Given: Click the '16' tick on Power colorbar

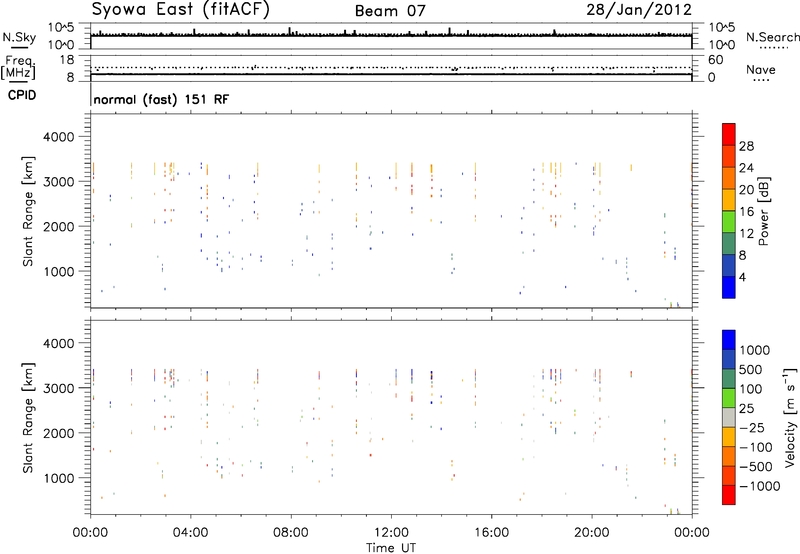Looking at the screenshot, I should (746, 212).
